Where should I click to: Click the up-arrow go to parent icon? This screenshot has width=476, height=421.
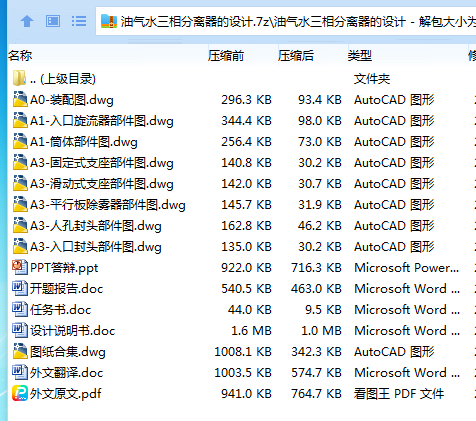[27, 22]
